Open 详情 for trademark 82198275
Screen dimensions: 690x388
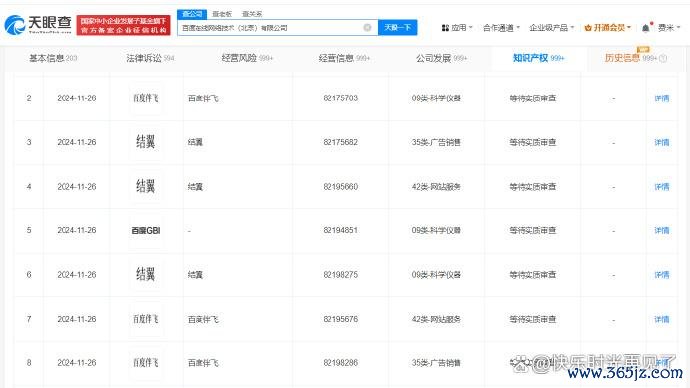(x=661, y=275)
